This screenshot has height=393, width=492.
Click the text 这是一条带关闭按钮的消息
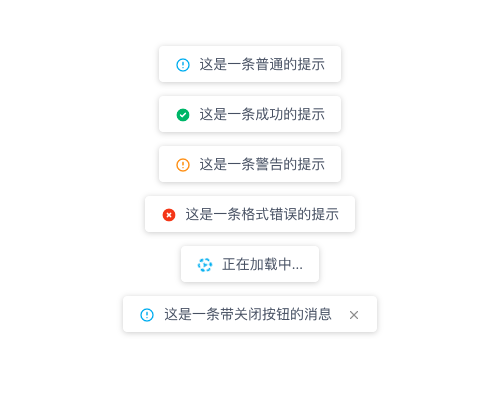[x=248, y=314]
